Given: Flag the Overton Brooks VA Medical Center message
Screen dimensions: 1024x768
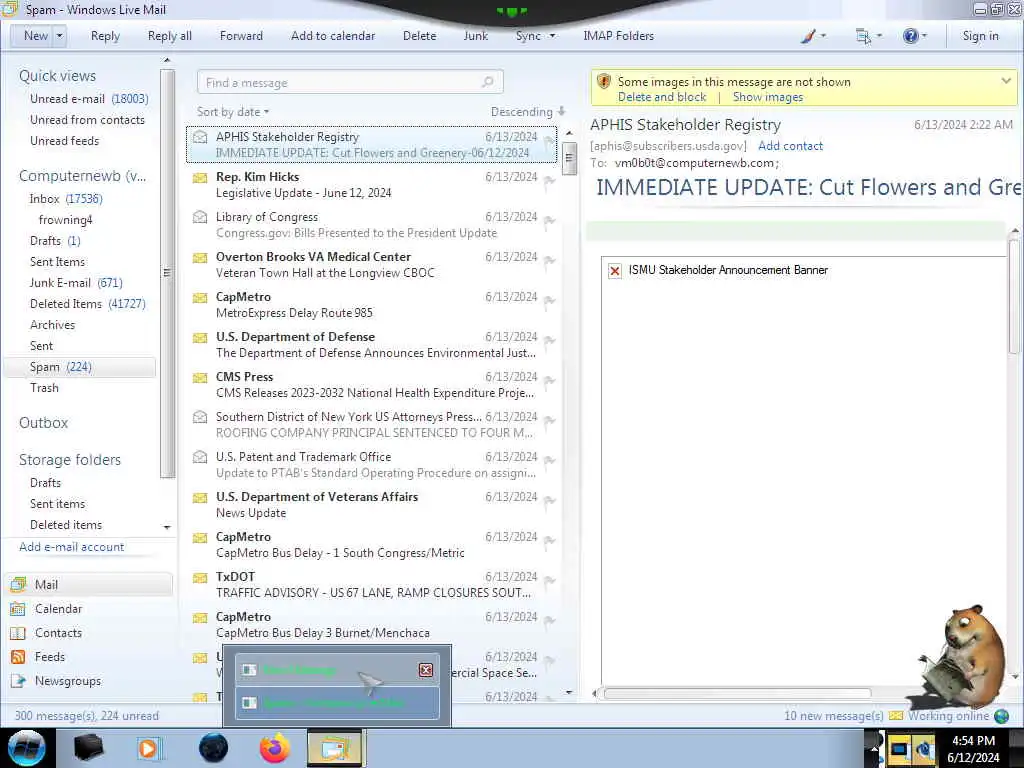Looking at the screenshot, I should (549, 261).
